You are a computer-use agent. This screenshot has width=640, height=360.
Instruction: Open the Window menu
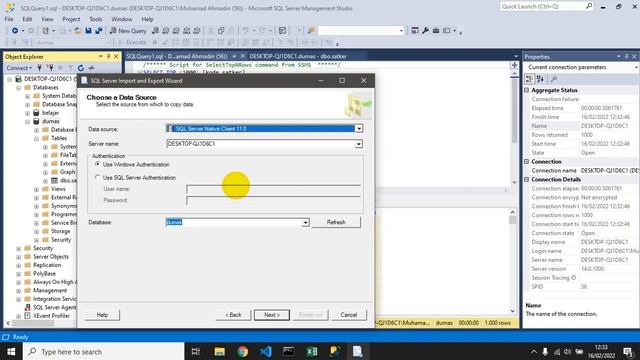coord(122,19)
